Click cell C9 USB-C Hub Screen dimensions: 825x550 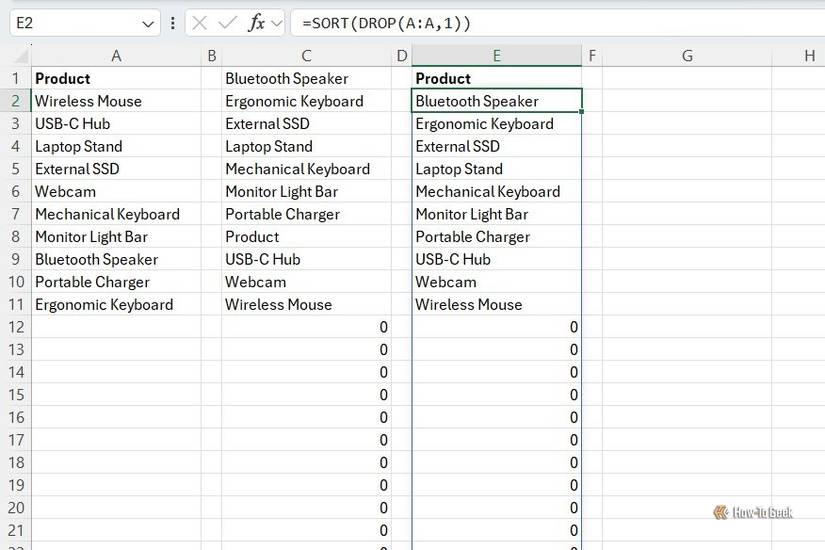click(x=306, y=259)
